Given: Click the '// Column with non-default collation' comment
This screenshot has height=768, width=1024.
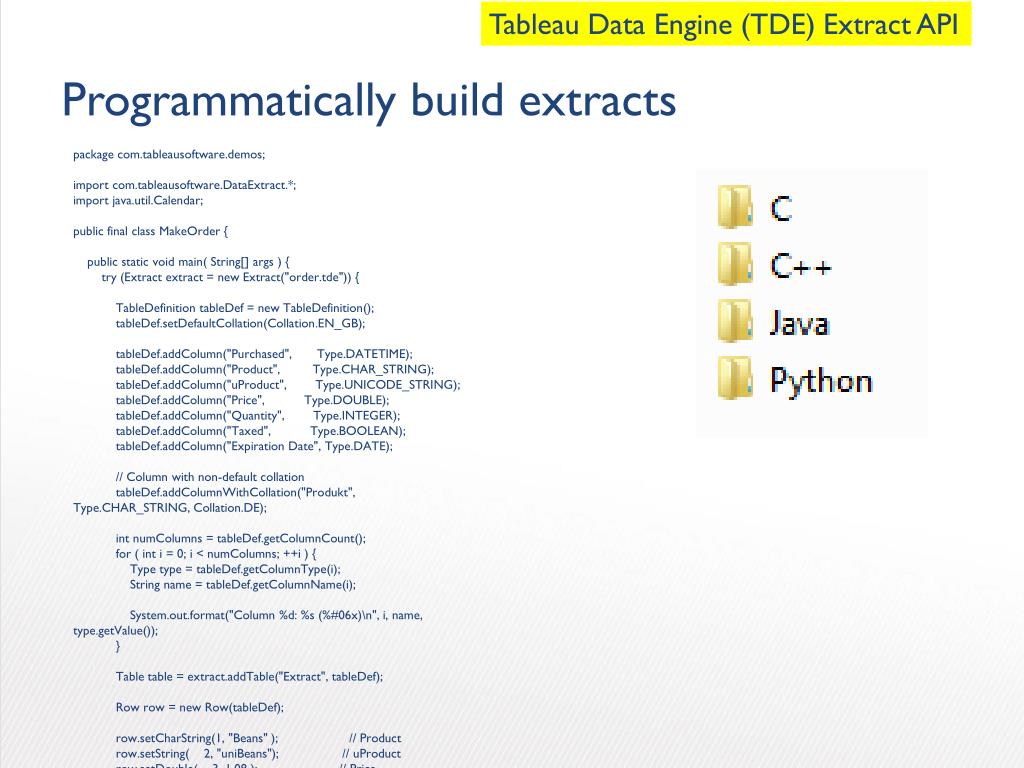Looking at the screenshot, I should click(210, 477).
